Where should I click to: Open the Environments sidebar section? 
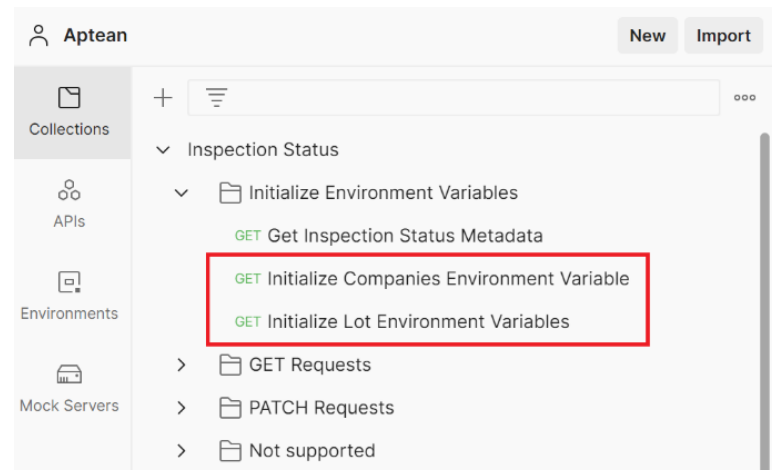pos(69,295)
